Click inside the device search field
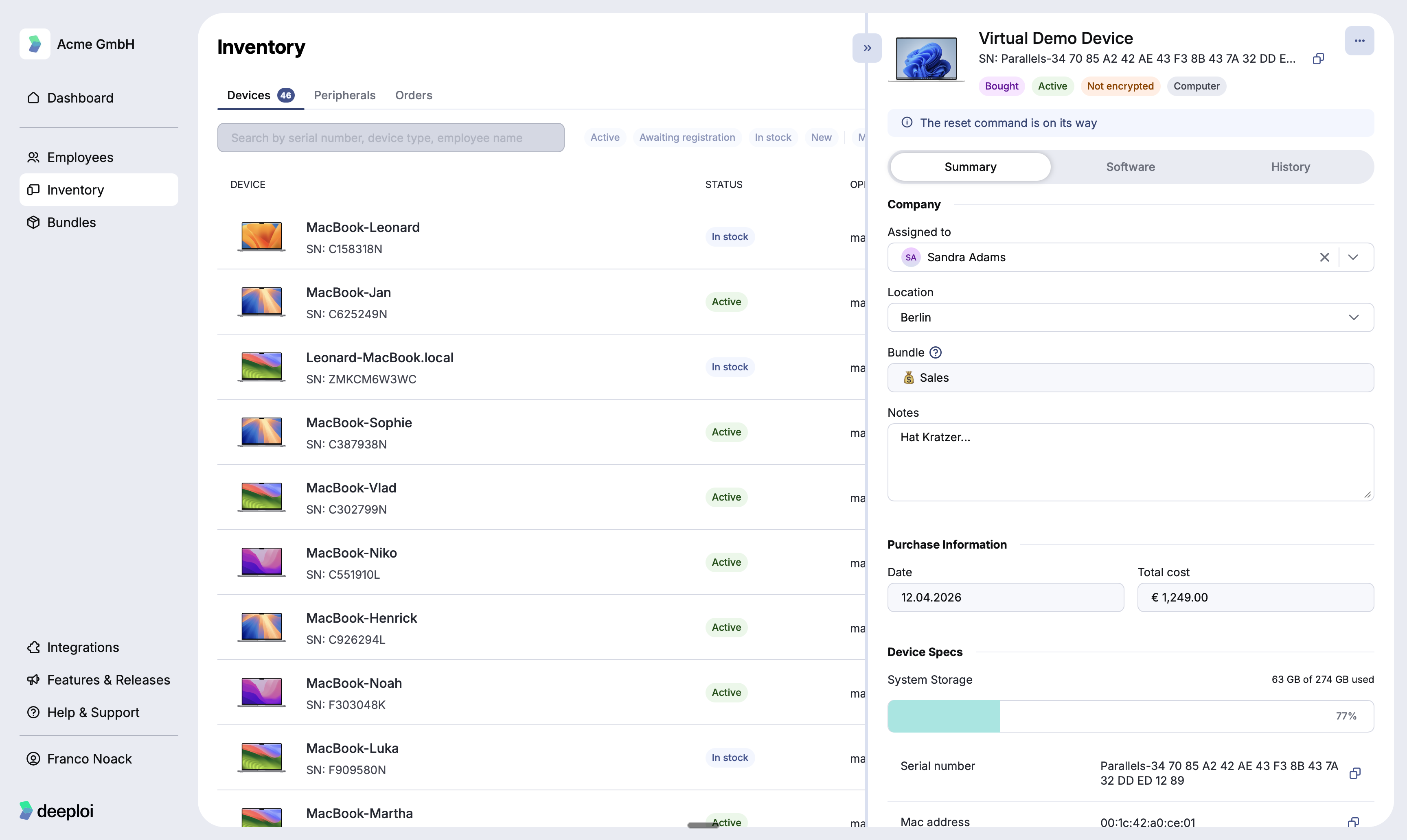Viewport: 1407px width, 840px height. click(x=391, y=137)
